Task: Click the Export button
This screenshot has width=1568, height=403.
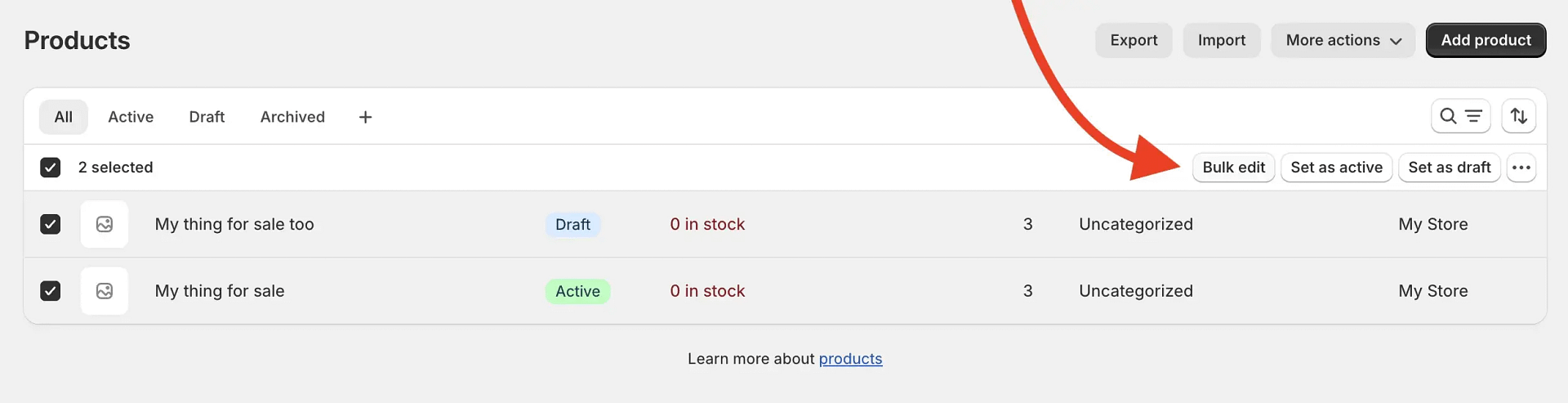Action: [x=1134, y=40]
